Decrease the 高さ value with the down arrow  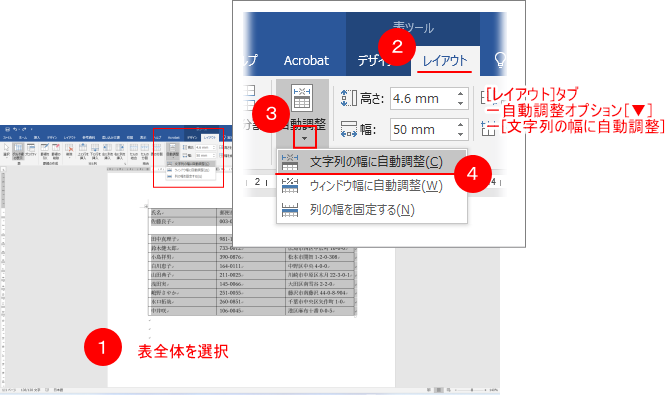(461, 104)
